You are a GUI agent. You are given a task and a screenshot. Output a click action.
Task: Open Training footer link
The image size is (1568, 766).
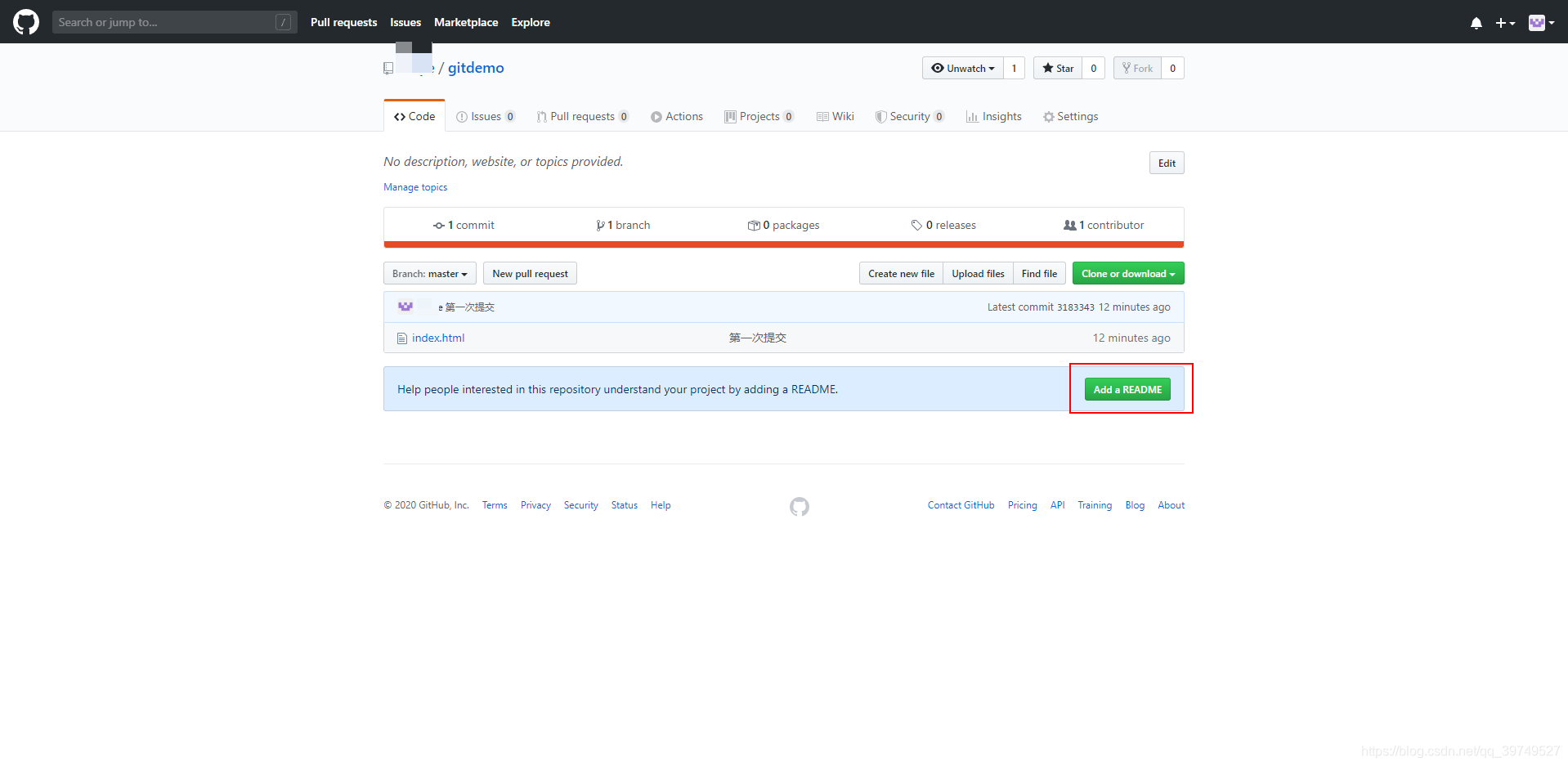click(1095, 505)
